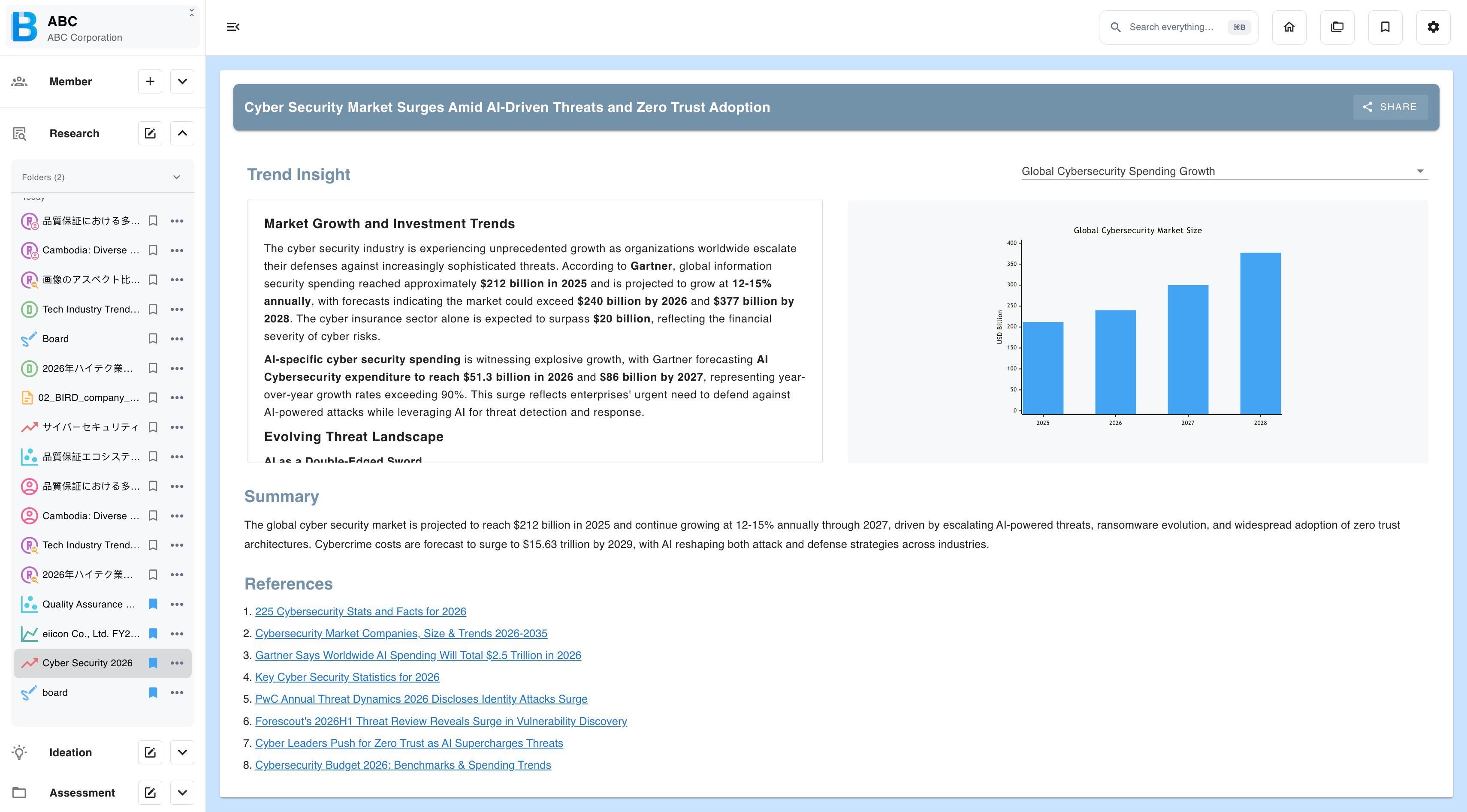Click the 2025 bar in market size chart
The height and width of the screenshot is (812, 1467).
(x=1043, y=368)
